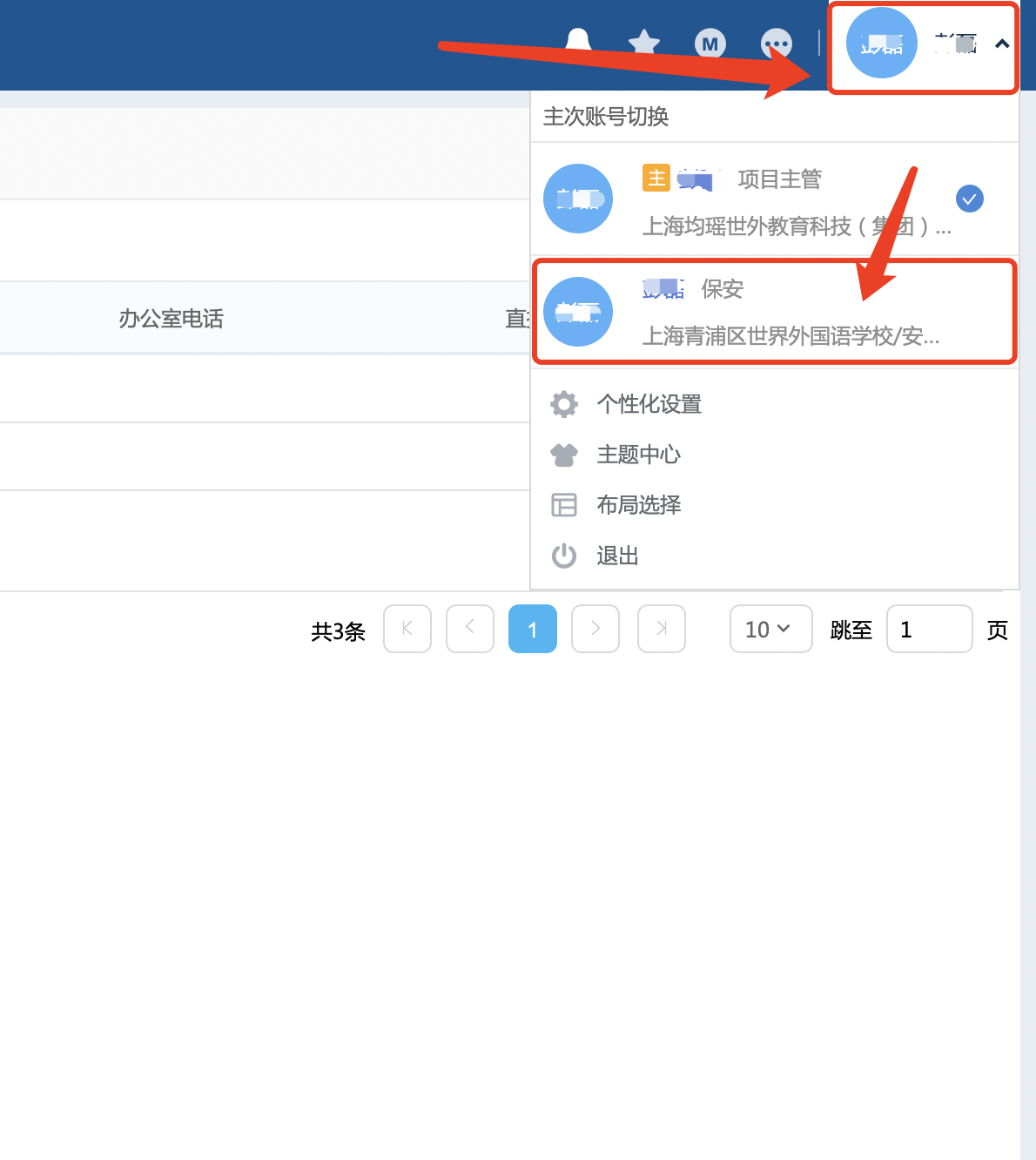Image resolution: width=1036 pixels, height=1160 pixels.
Task: Click the user avatar in the header
Action: point(882,43)
